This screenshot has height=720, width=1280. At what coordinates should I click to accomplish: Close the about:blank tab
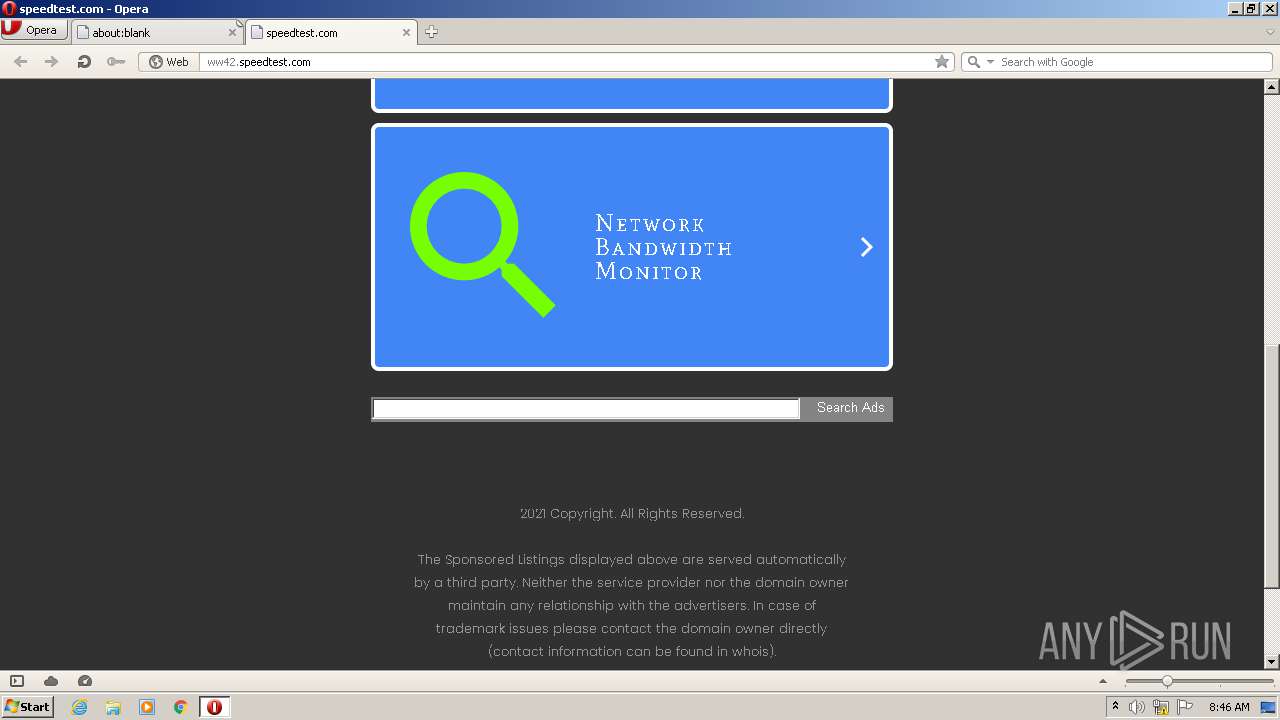point(232,32)
